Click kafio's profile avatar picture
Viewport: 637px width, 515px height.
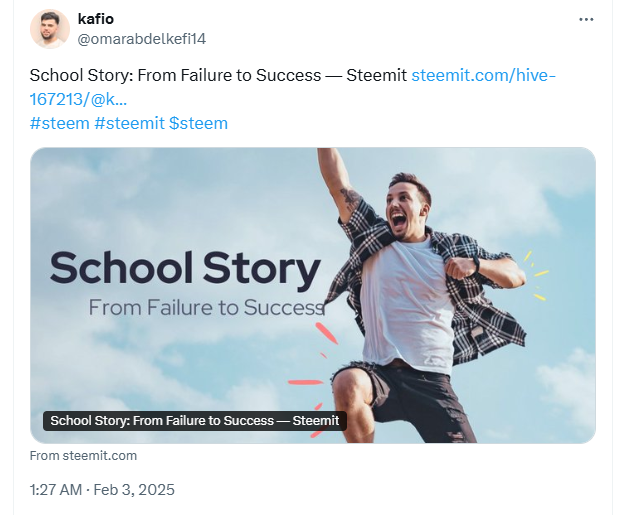(50, 29)
